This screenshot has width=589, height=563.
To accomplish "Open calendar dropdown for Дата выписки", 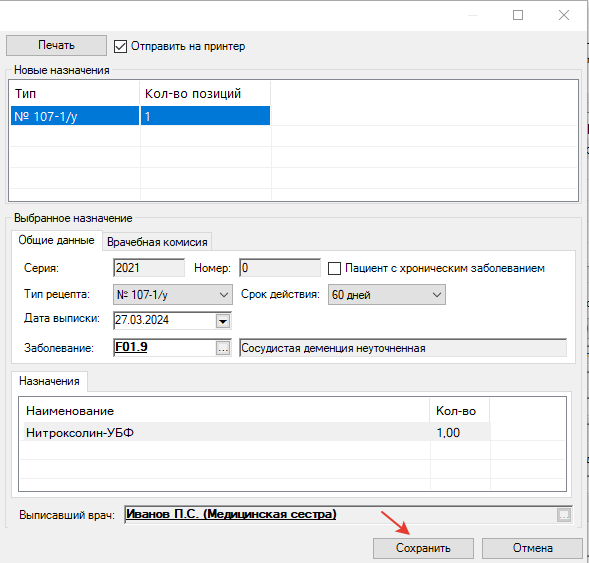I will [x=223, y=321].
